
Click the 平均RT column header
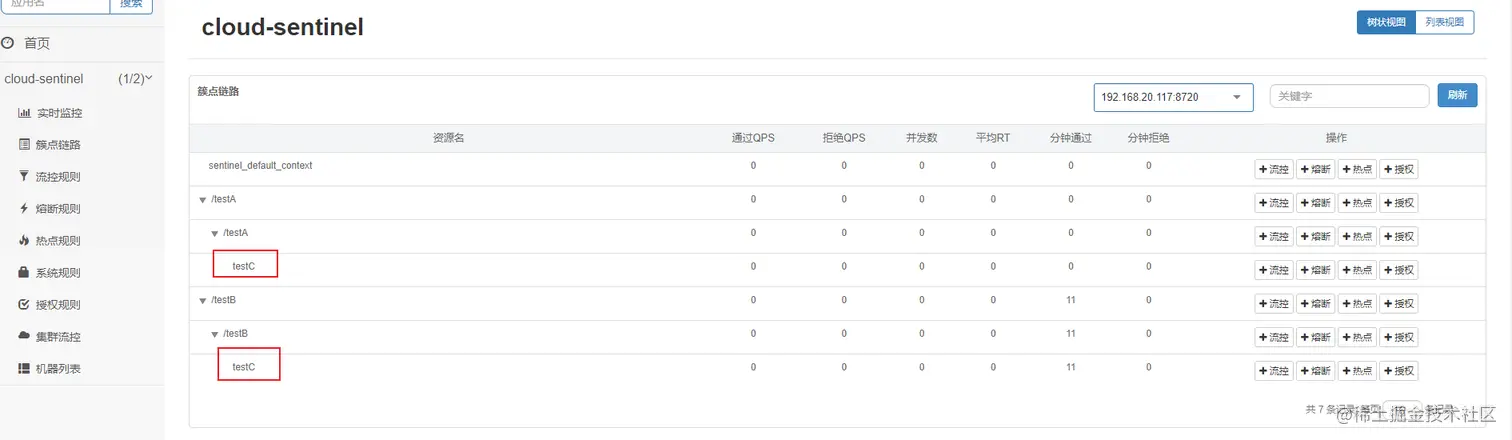coord(993,138)
